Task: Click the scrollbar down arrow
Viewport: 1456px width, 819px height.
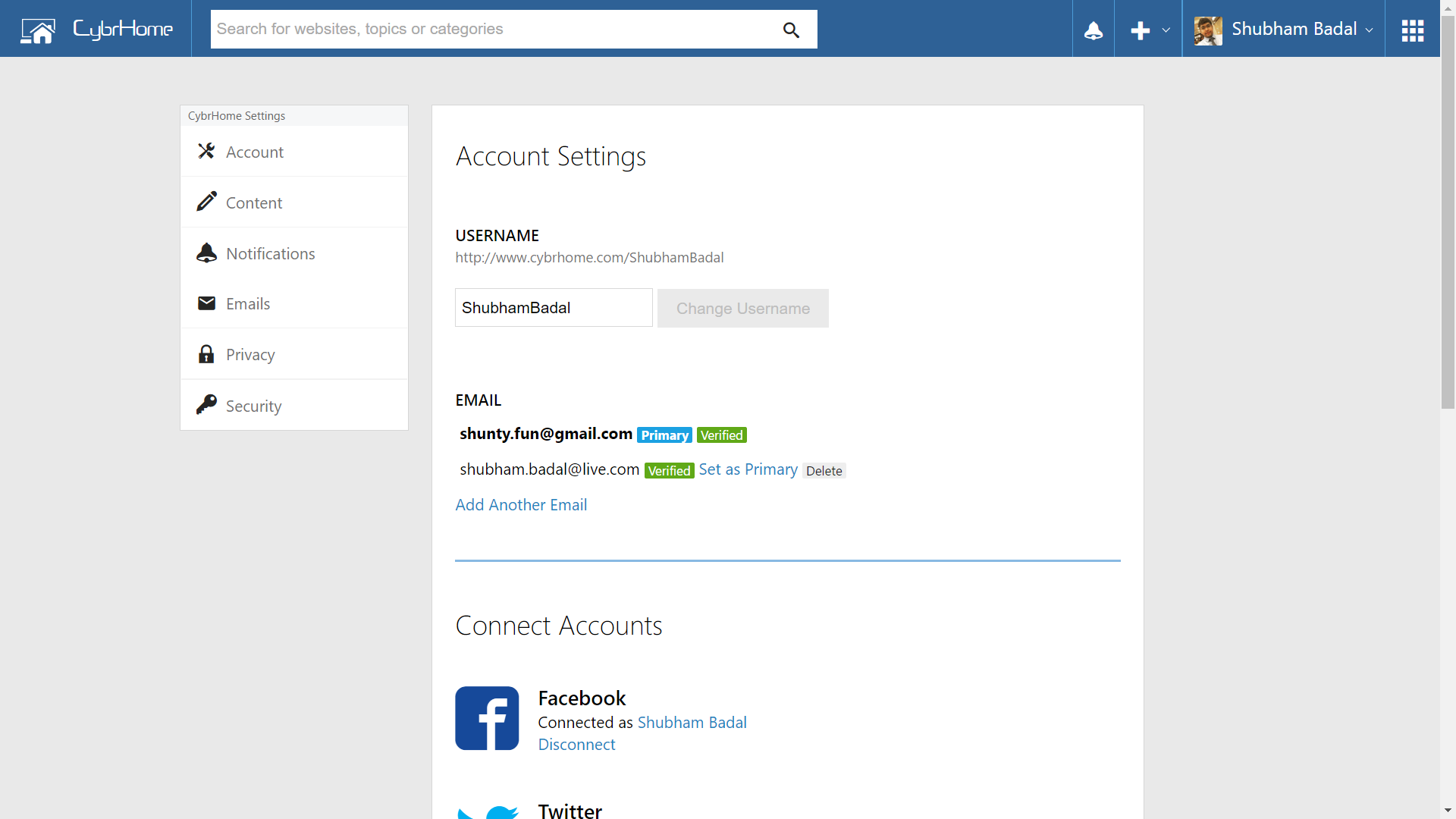Action: click(x=1448, y=811)
